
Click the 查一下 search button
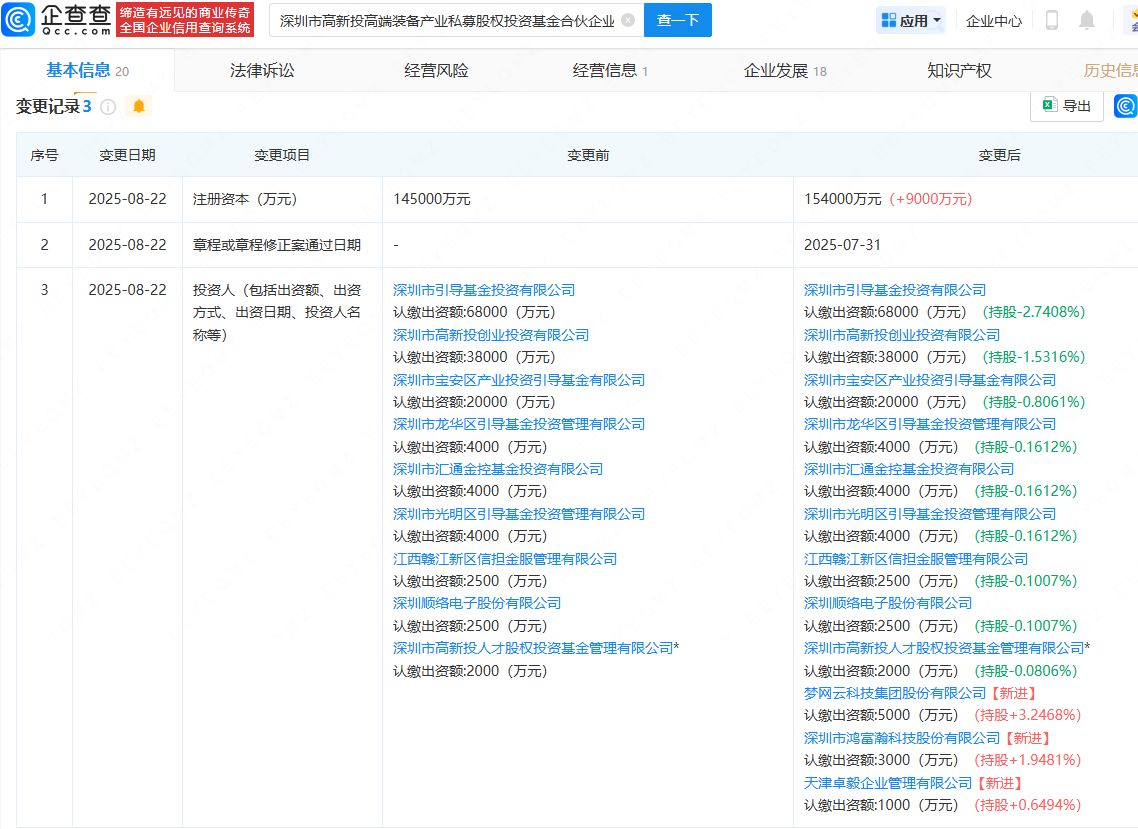point(677,20)
